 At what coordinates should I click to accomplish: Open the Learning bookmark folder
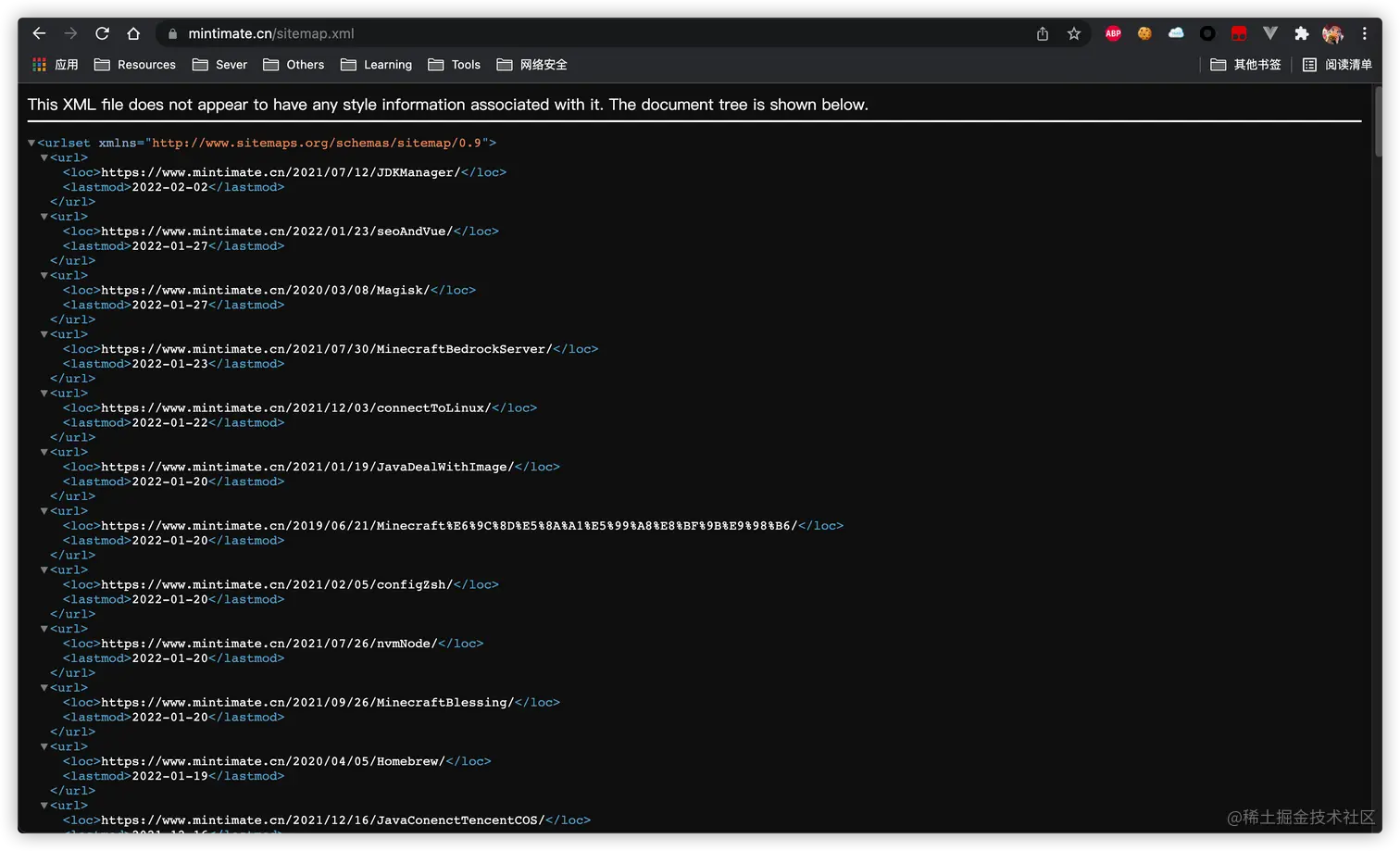point(377,65)
